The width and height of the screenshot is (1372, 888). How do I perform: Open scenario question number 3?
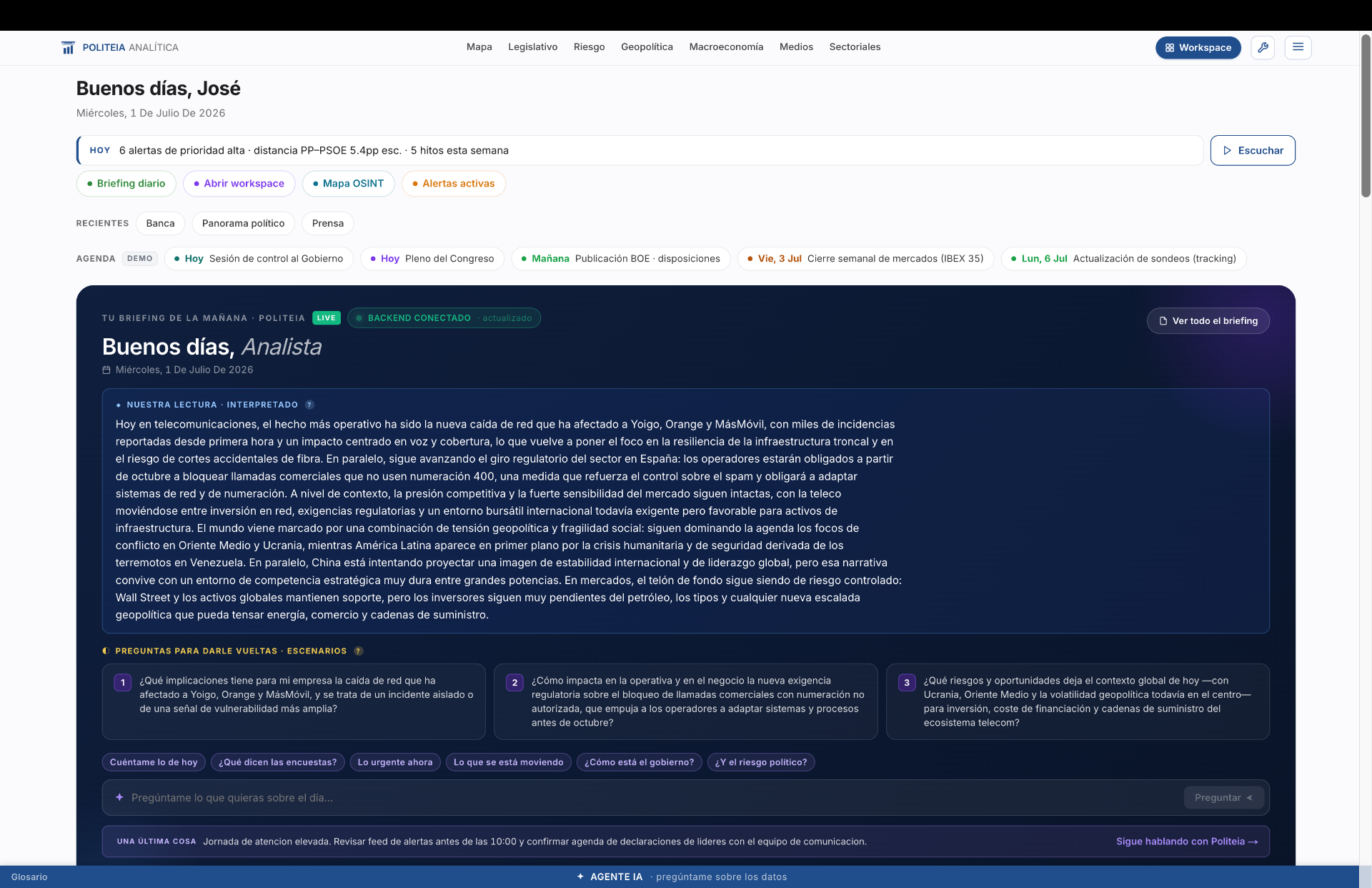tap(1078, 701)
